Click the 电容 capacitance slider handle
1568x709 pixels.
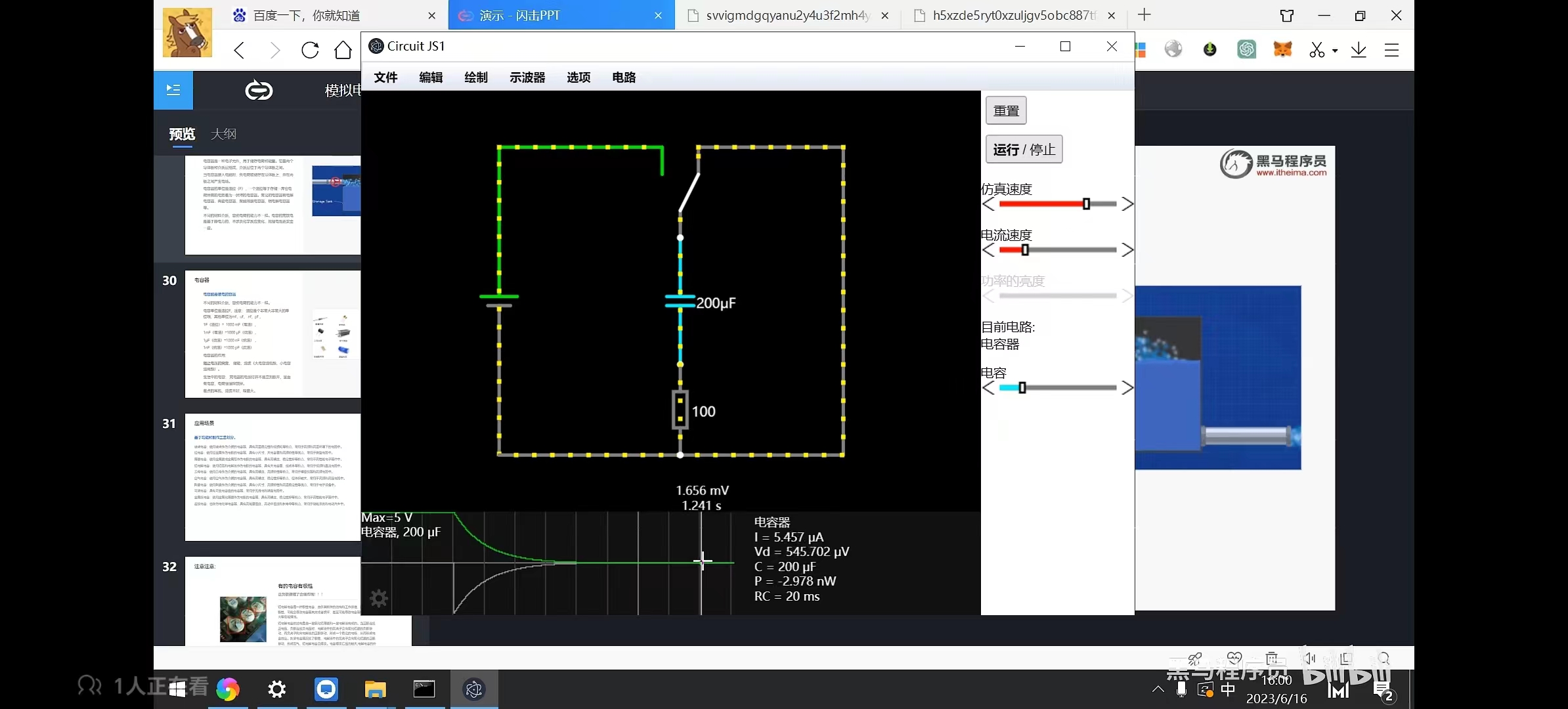click(1022, 388)
